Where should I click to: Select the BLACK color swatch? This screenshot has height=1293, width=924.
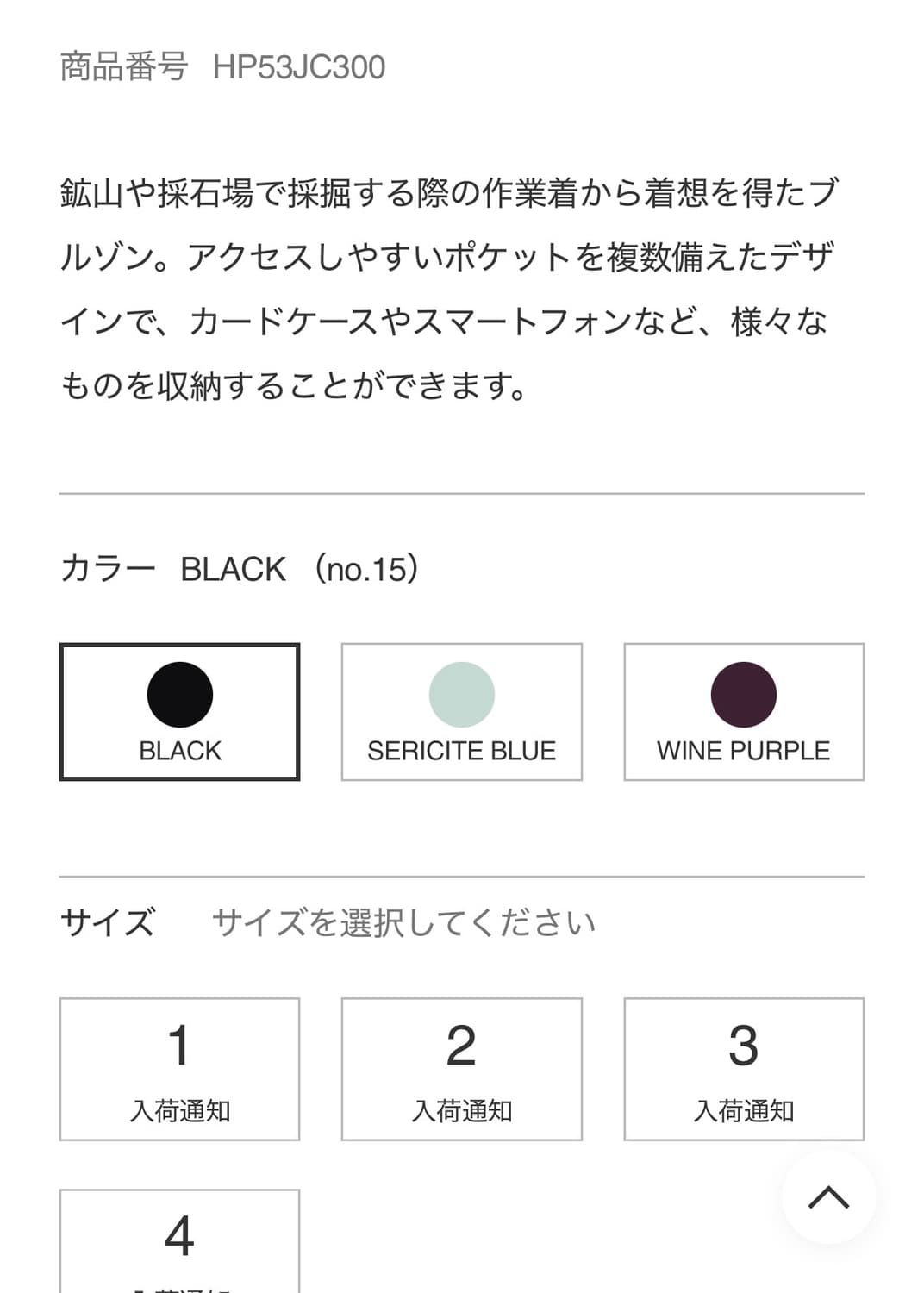coord(178,711)
